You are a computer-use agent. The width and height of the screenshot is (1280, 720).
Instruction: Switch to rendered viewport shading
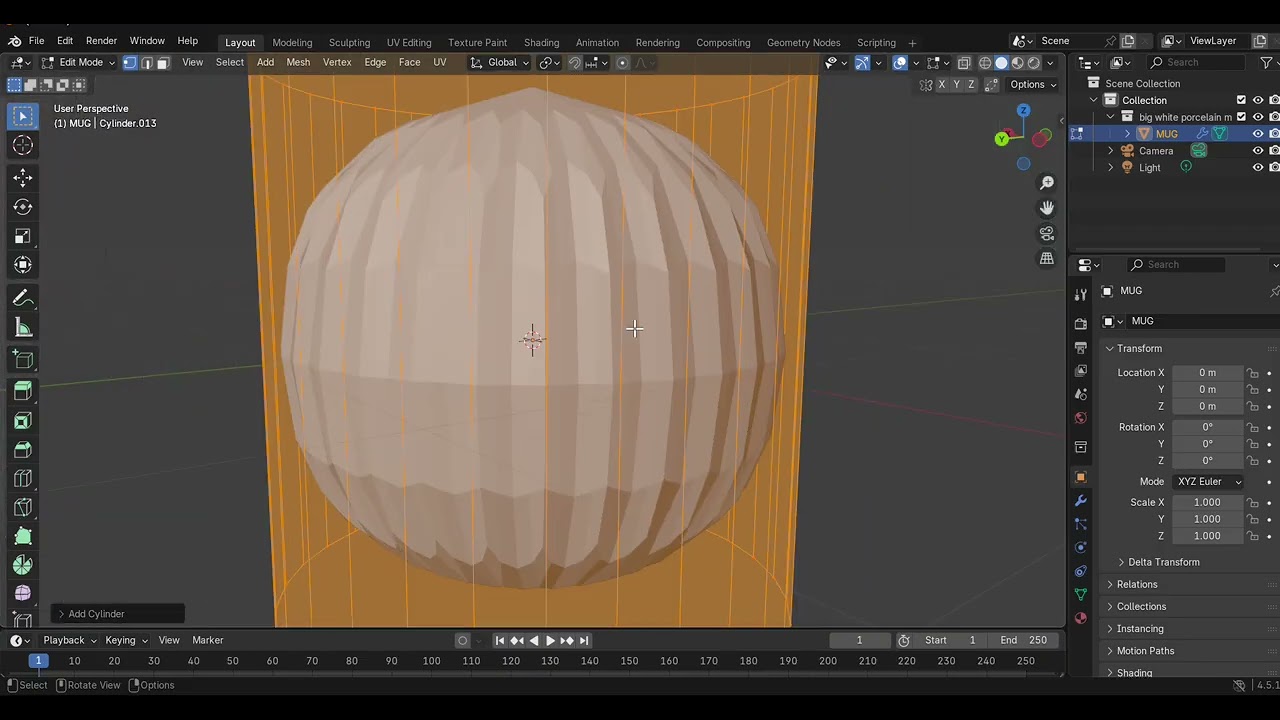1034,62
